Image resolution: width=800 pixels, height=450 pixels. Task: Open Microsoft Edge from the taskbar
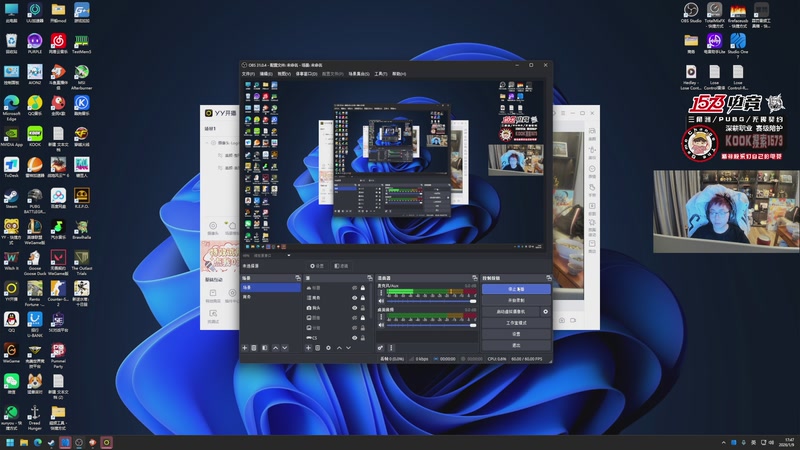coord(38,442)
